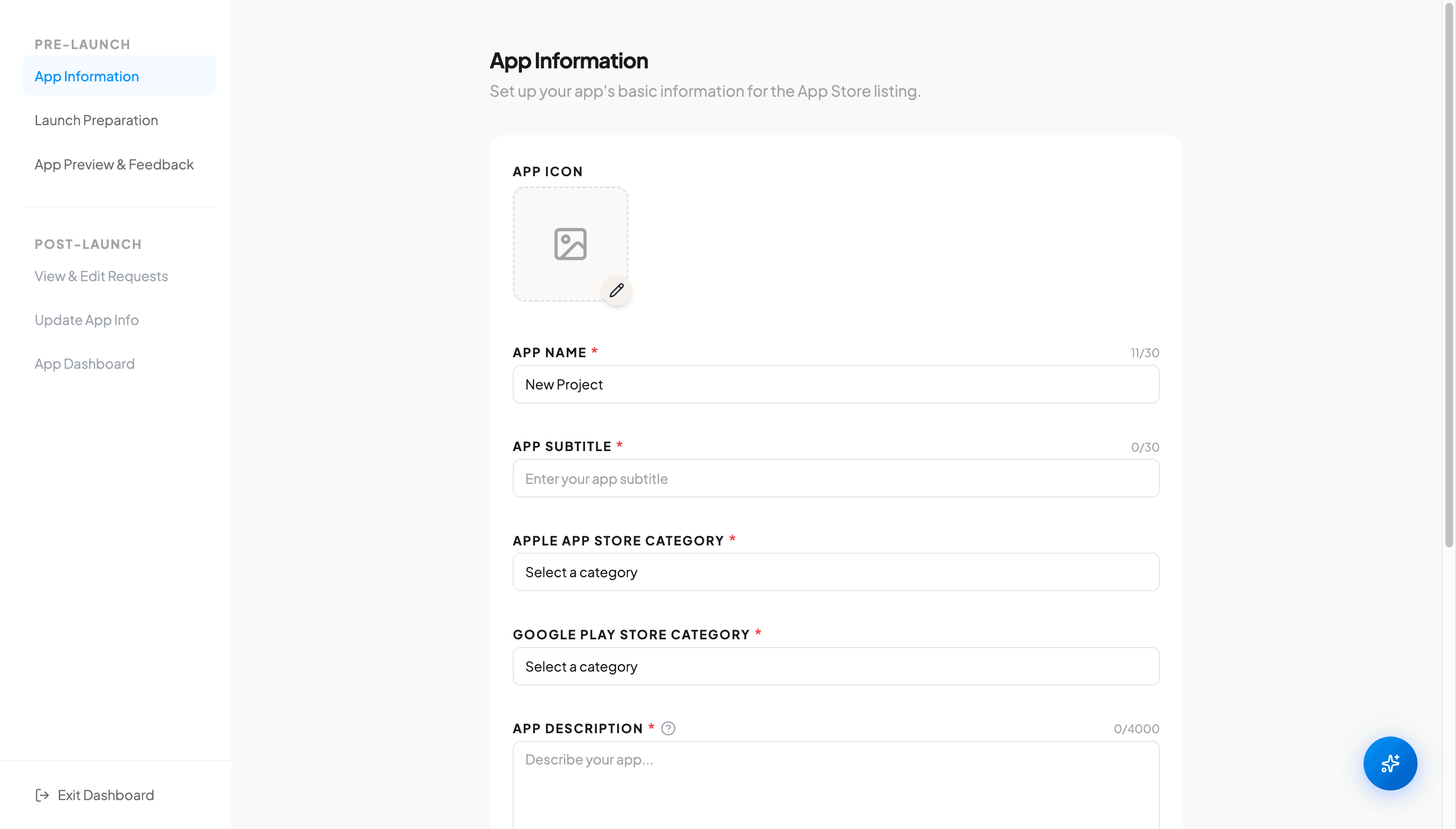
Task: Click the pencil edit icon on app icon
Action: coord(617,290)
